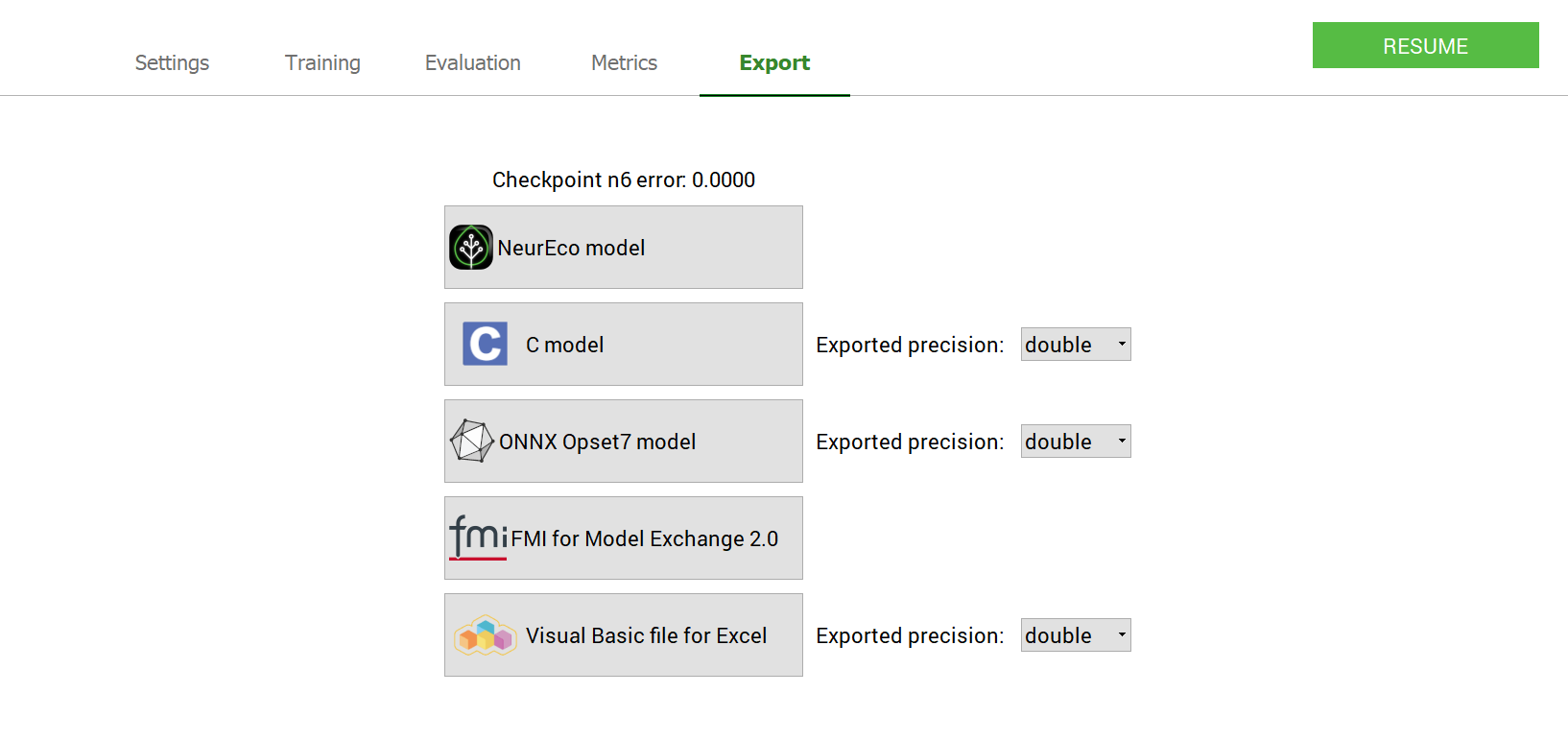Click the NeurEco leaf logo icon

(x=471, y=248)
